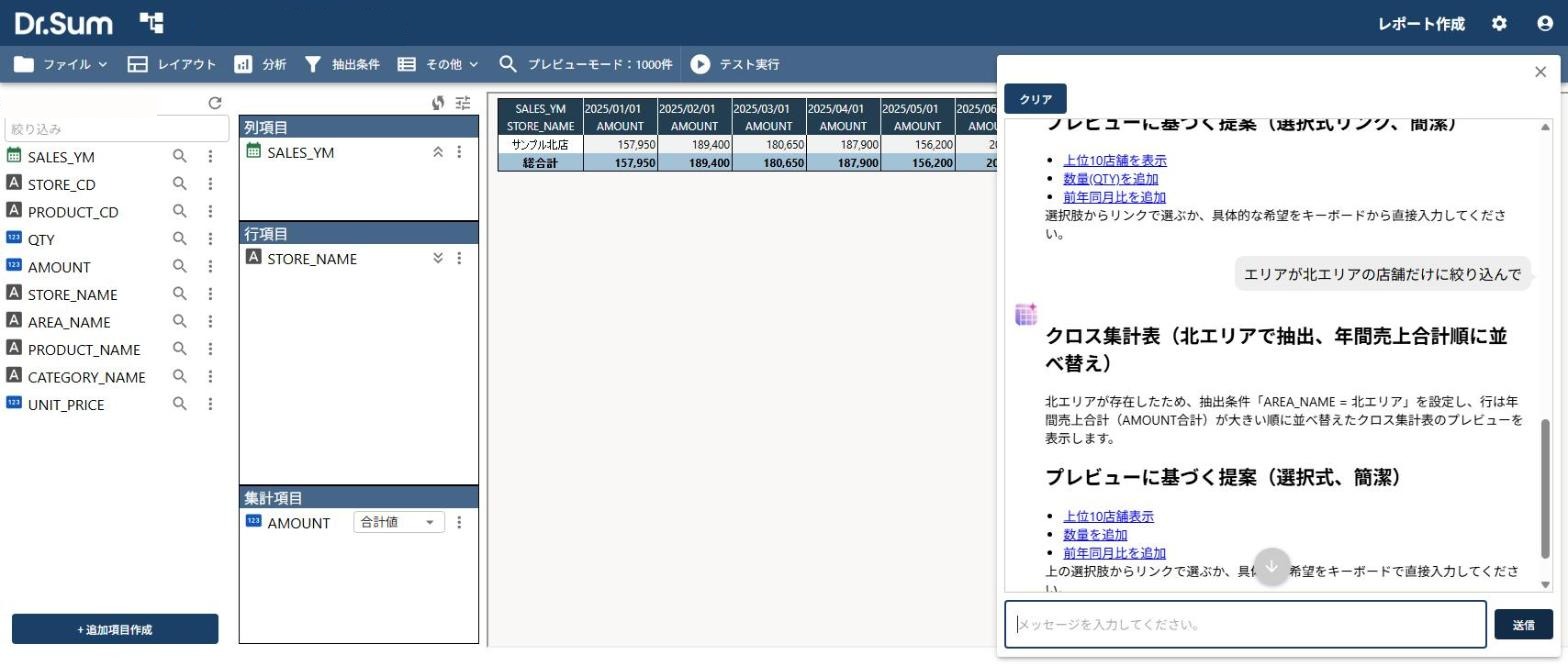
Task: Follow the 上位10店舗表示 link
Action: pos(1108,516)
